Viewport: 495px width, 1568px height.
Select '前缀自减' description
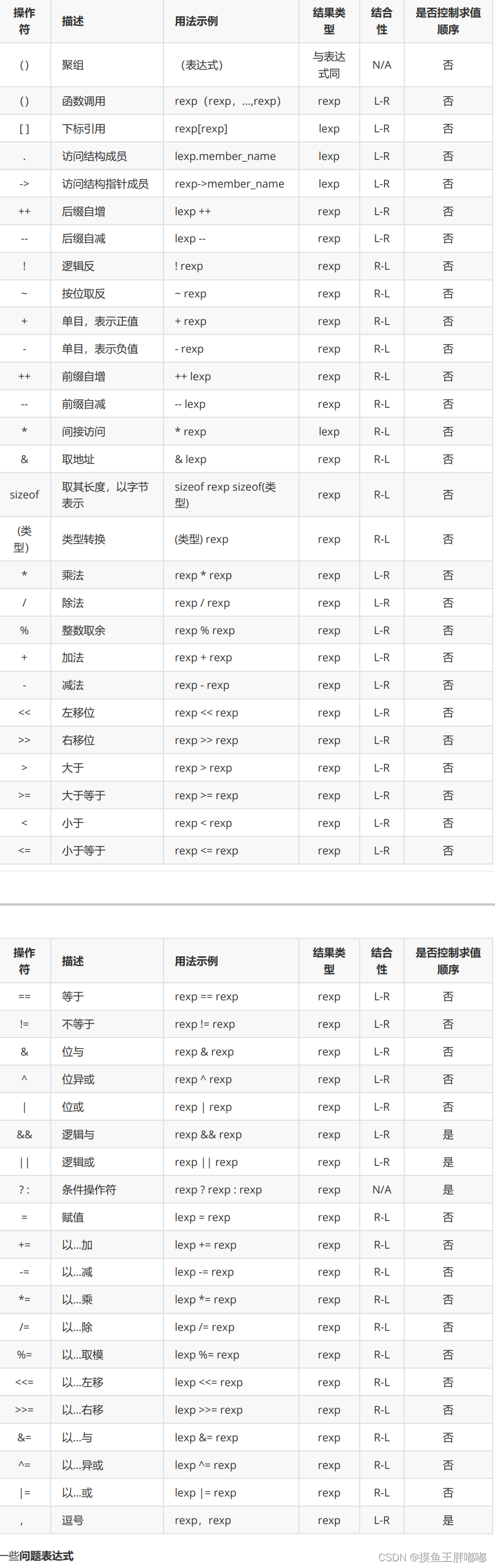click(x=83, y=404)
